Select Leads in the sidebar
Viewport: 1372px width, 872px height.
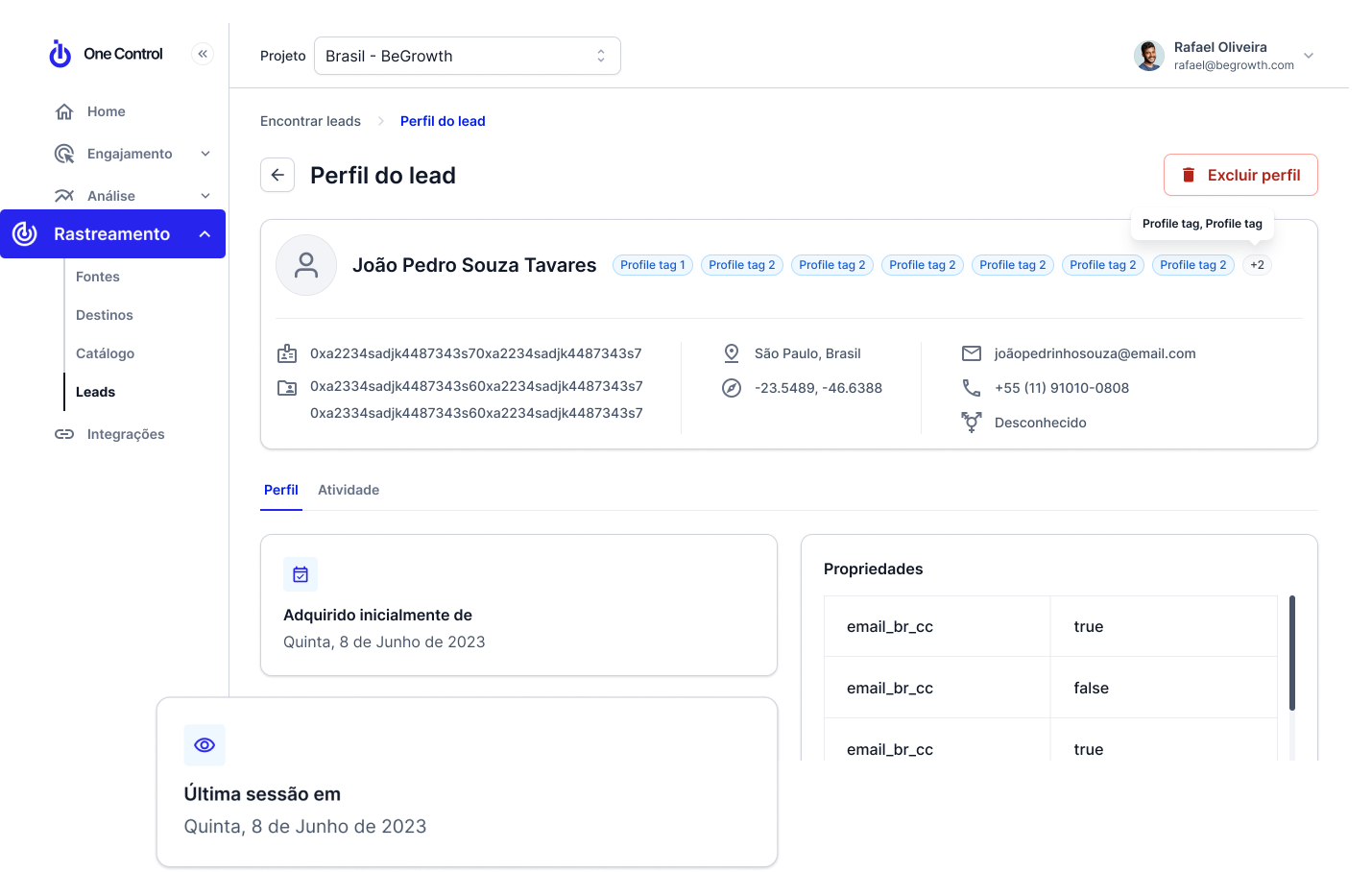(x=95, y=392)
